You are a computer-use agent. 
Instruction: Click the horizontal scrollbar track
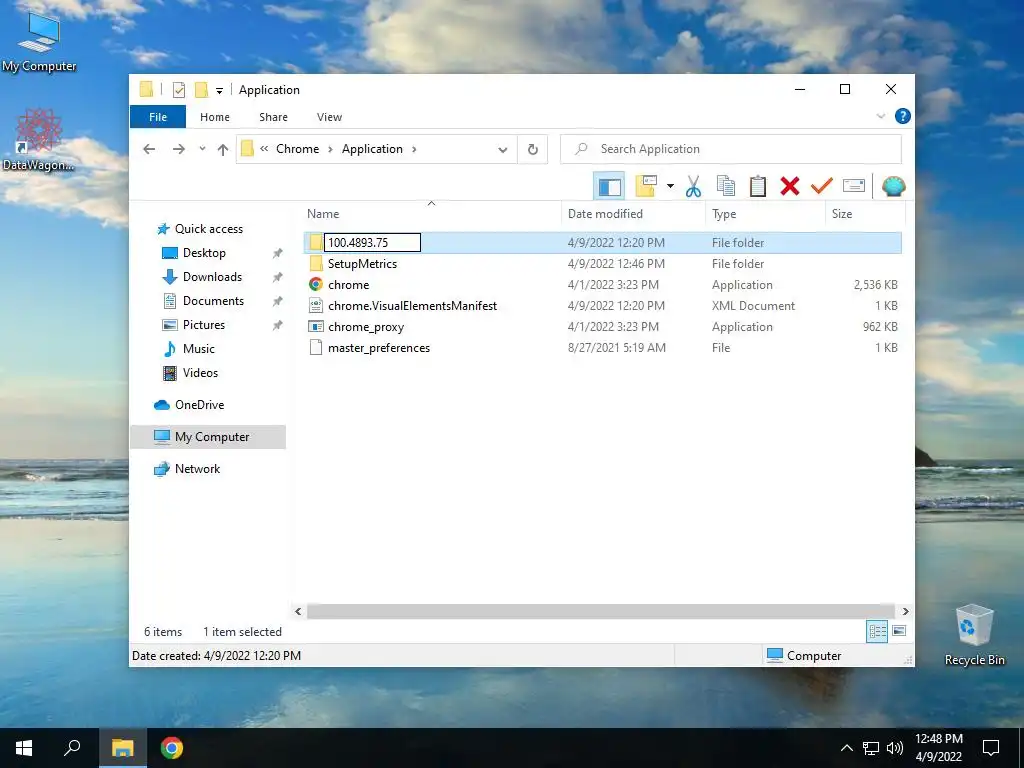point(601,611)
